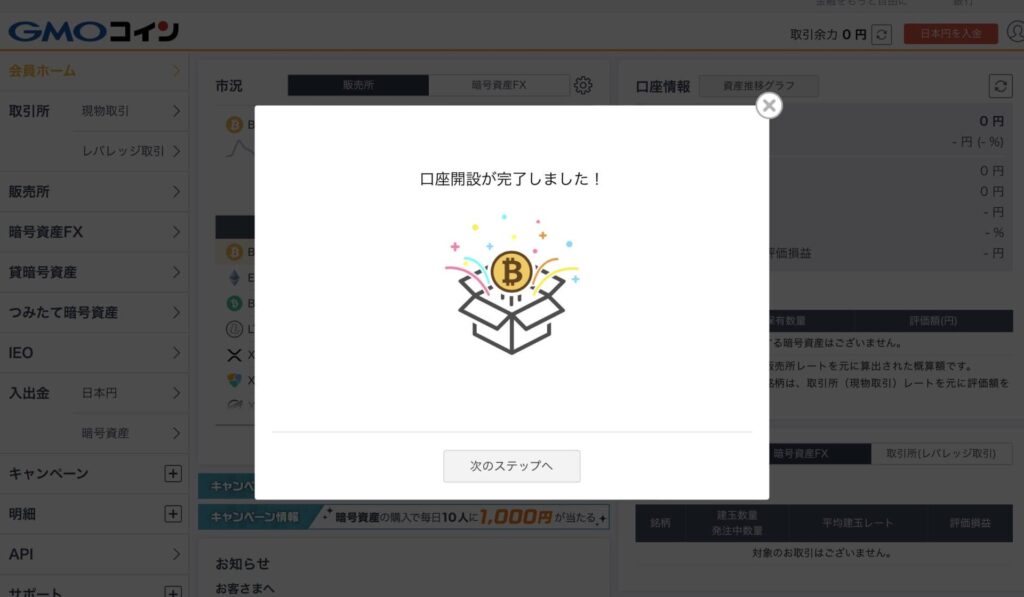Screen dimensions: 1024x597
Task: Open the user profile icon
Action: coord(1016,31)
